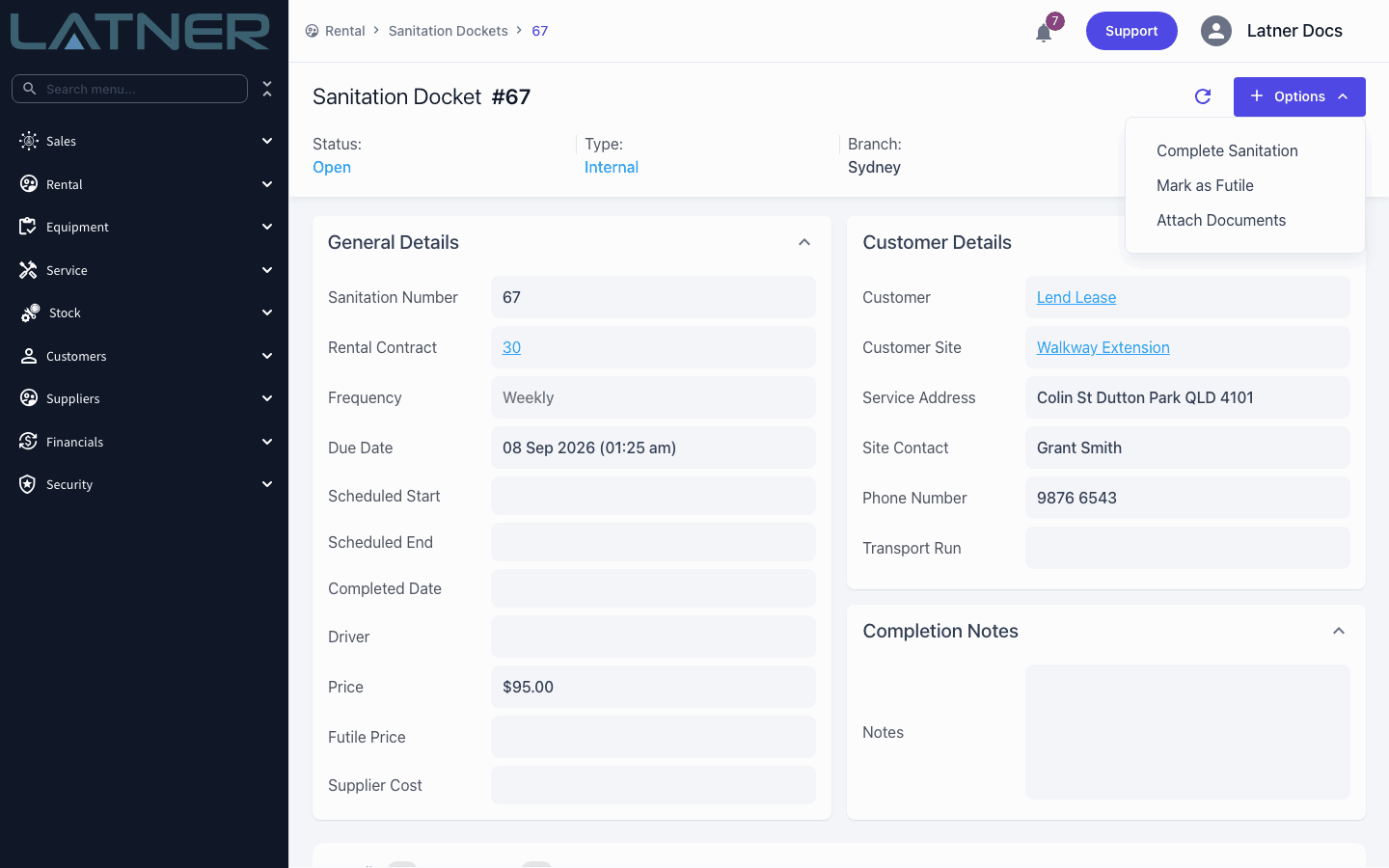1389x868 pixels.
Task: Click the Security shield icon
Action: [28, 484]
